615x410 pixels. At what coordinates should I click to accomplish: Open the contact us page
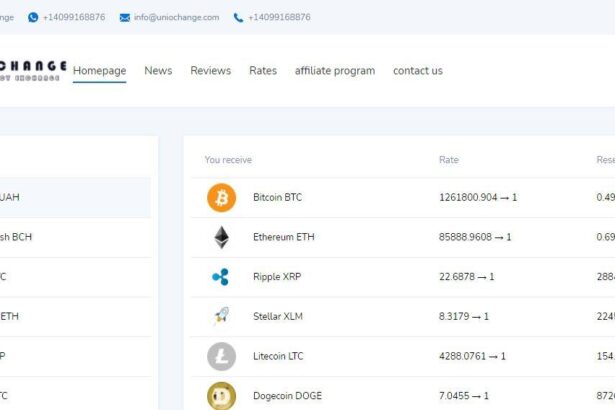(418, 71)
